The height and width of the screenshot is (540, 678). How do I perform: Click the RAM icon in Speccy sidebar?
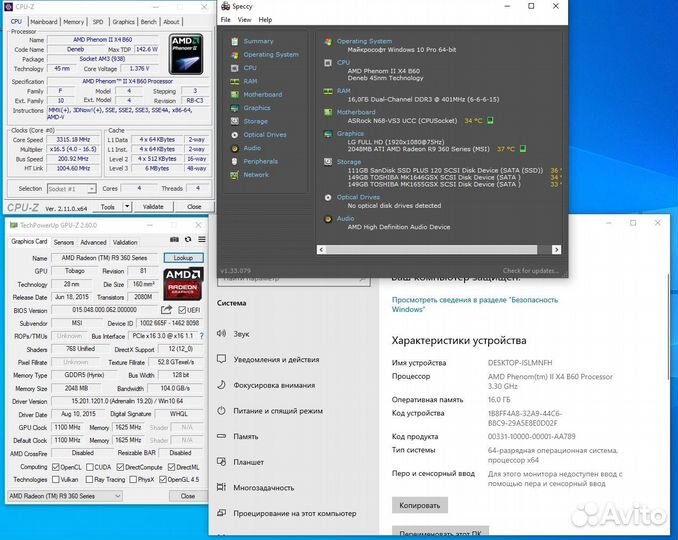(234, 81)
